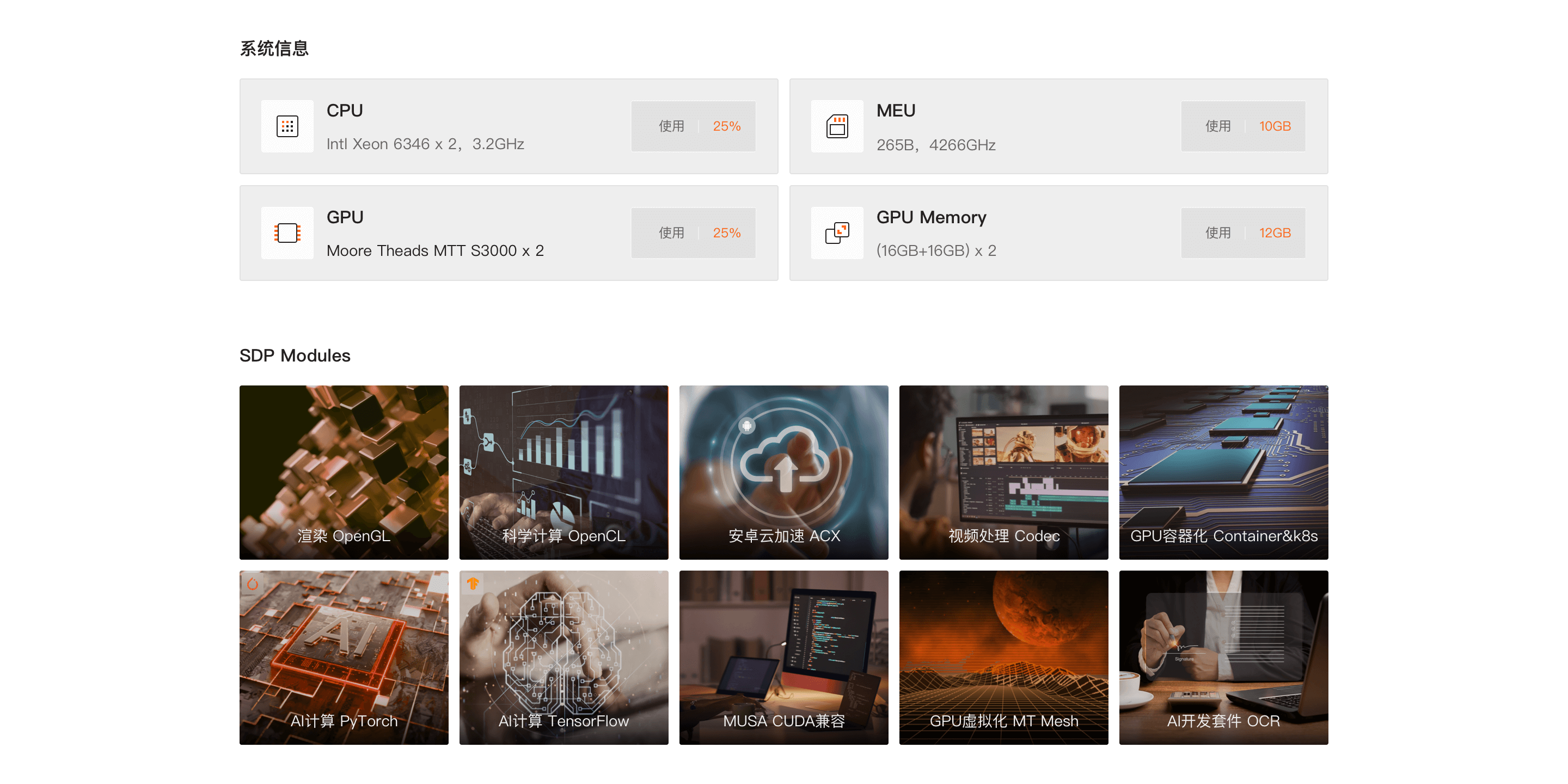The height and width of the screenshot is (784, 1568).
Task: Click the AI计算 TensorFlow label
Action: tap(563, 721)
